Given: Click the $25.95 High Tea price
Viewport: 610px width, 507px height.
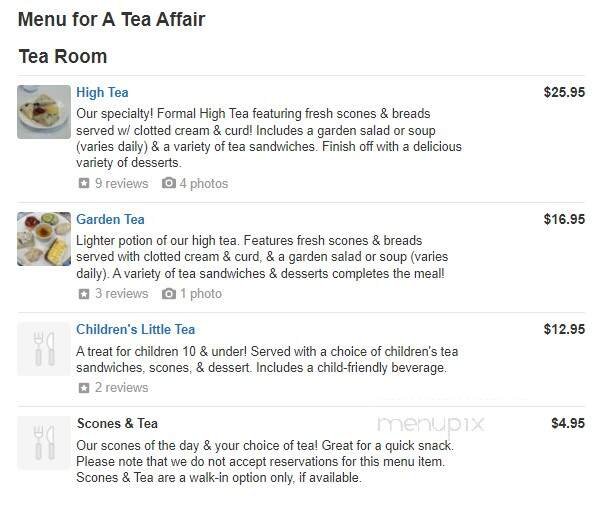Looking at the screenshot, I should pyautogui.click(x=564, y=92).
